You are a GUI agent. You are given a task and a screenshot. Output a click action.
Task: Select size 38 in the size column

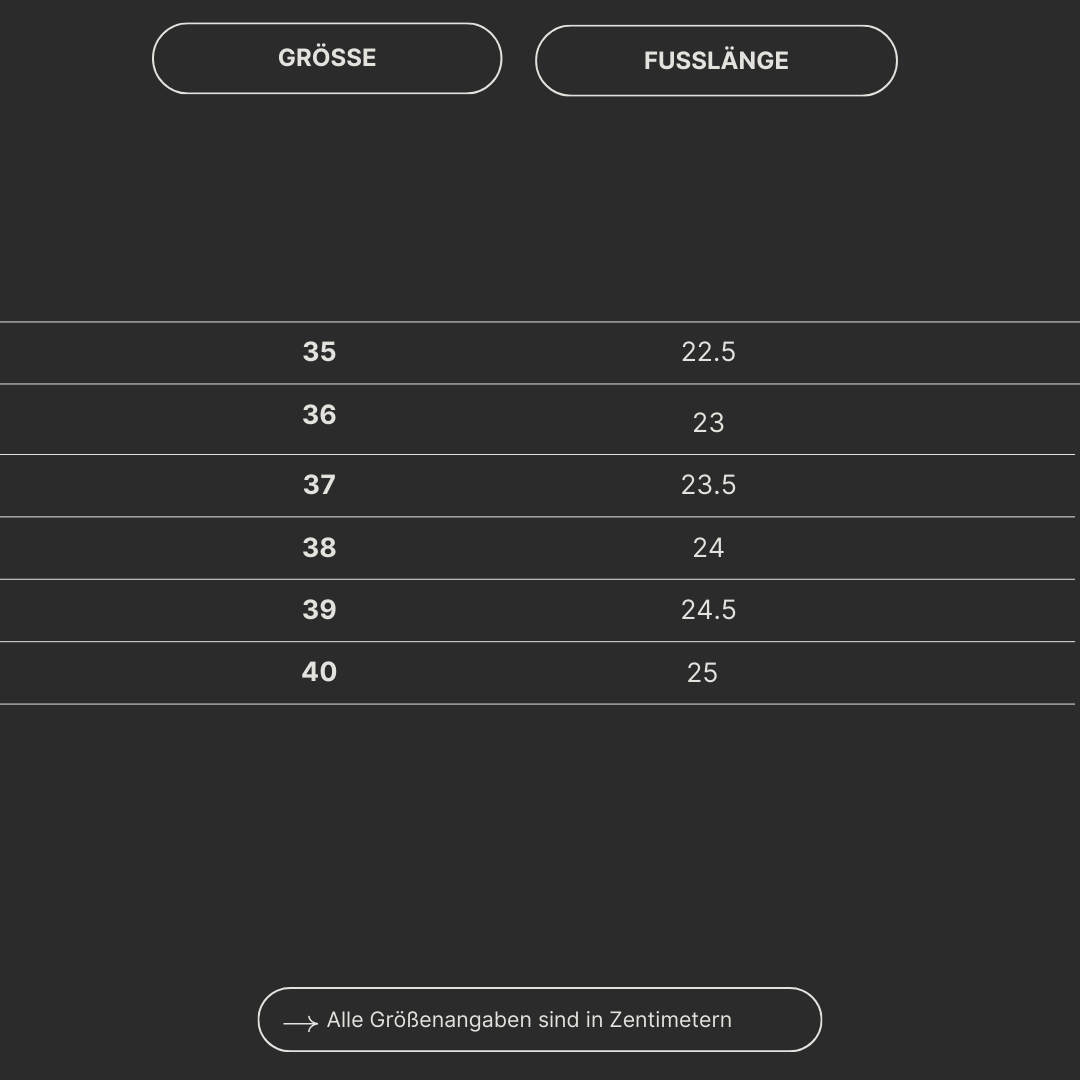click(319, 548)
